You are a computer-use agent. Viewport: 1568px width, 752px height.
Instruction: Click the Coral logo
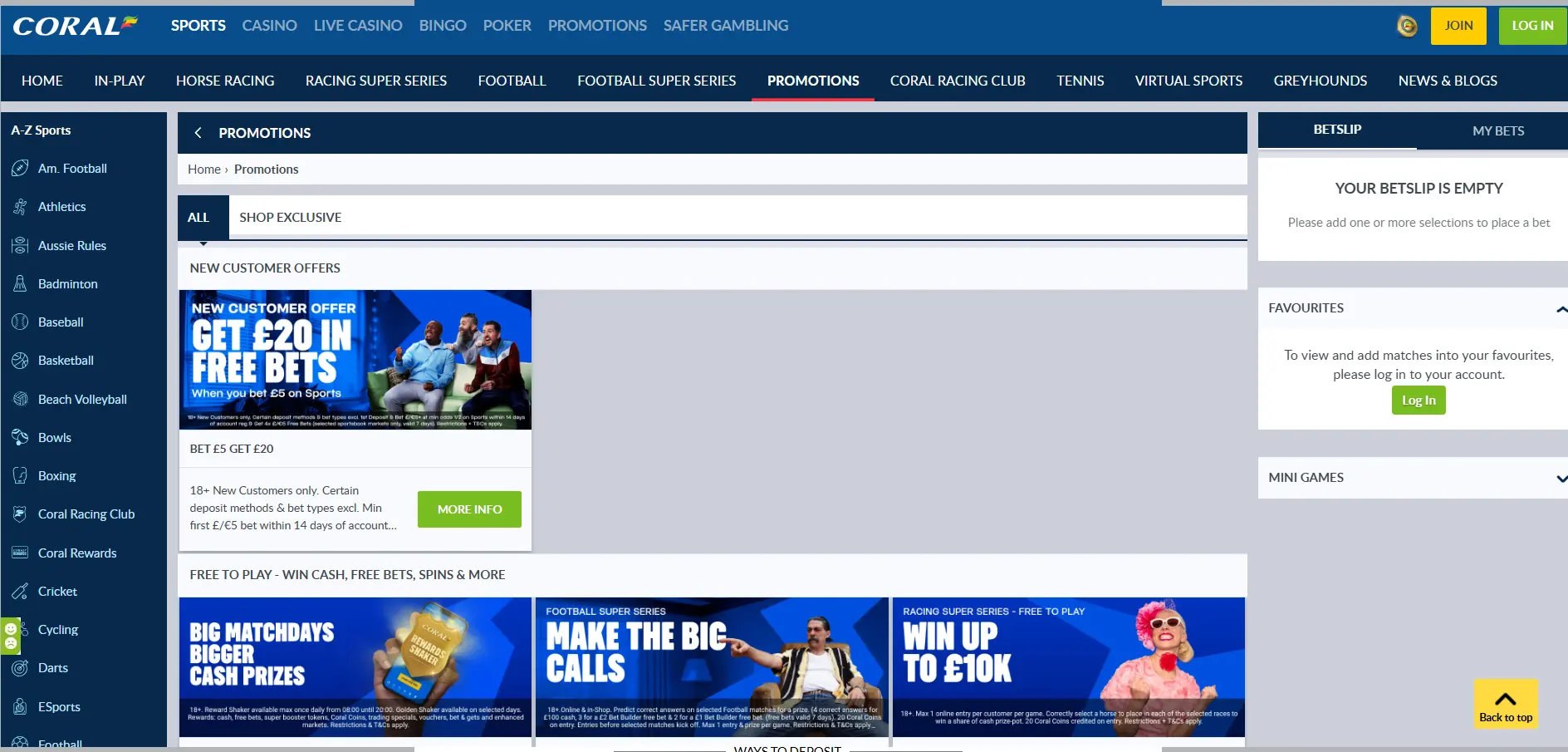click(75, 26)
